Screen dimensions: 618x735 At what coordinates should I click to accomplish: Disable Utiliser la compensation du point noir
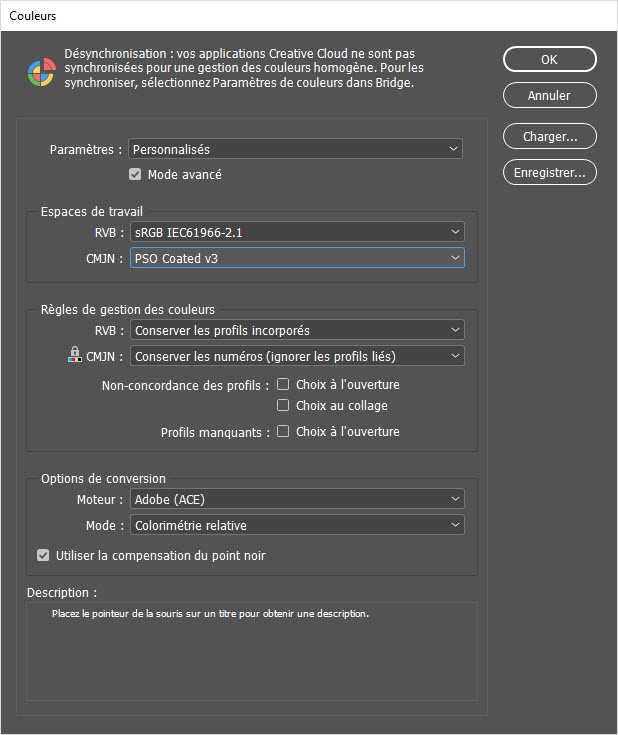43,555
